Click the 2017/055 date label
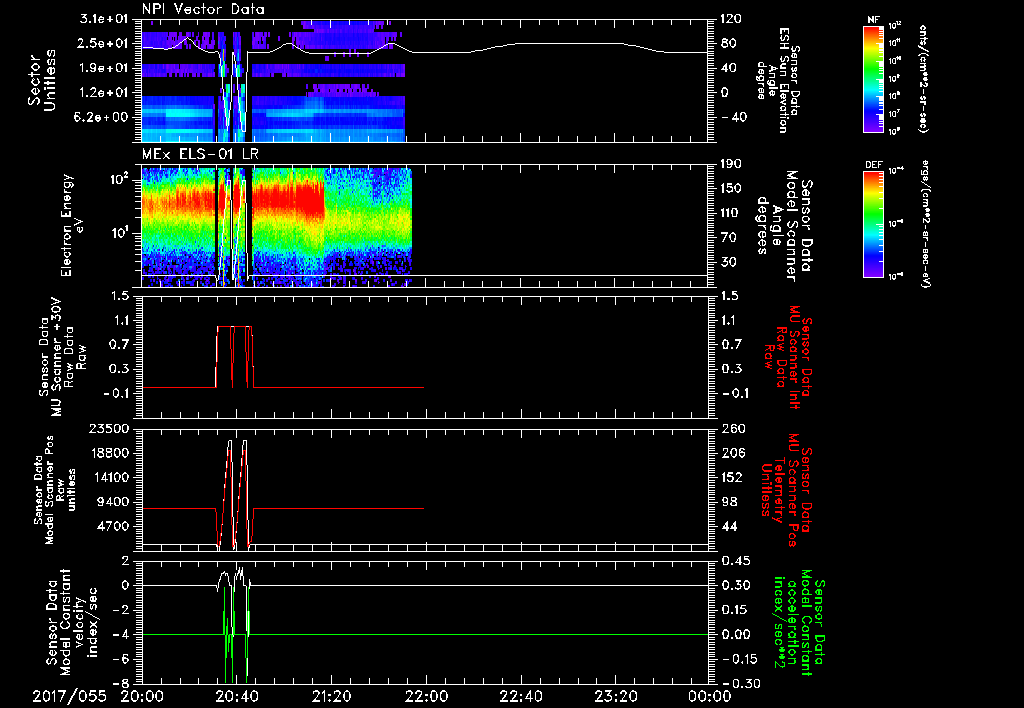The width and height of the screenshot is (1024, 708). (69, 696)
